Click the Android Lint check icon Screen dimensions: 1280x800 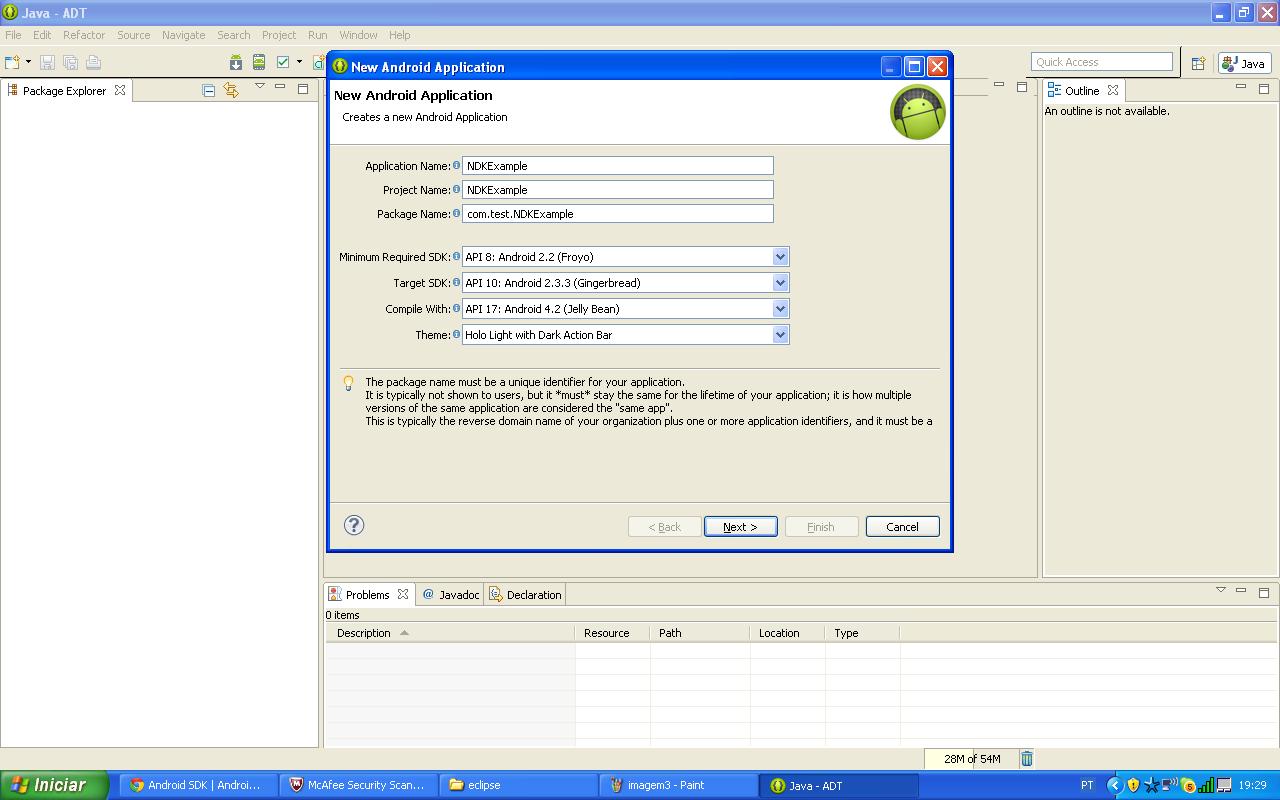[x=283, y=62]
